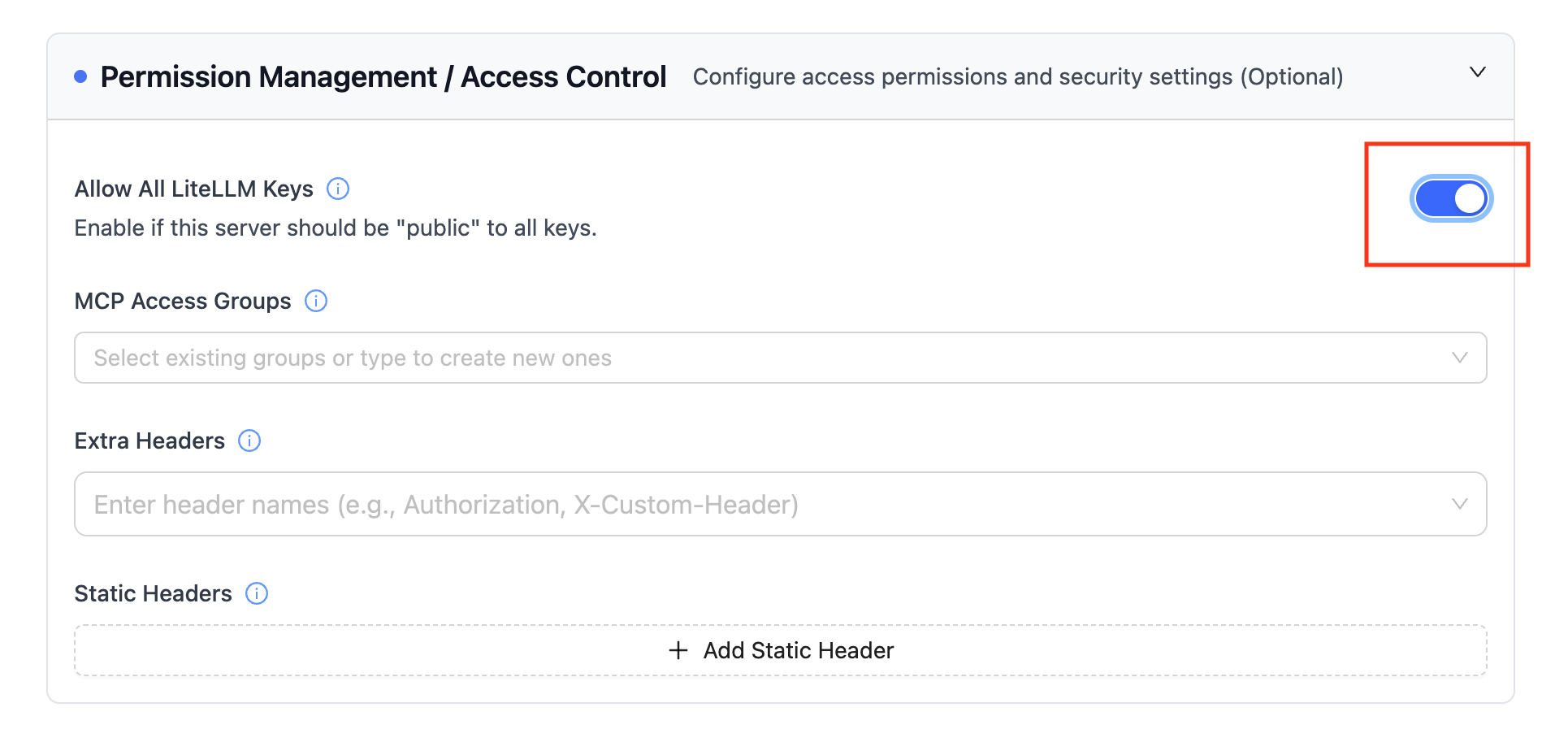Expand the Extra Headers dropdown arrow
This screenshot has width=1568, height=738.
1460,504
